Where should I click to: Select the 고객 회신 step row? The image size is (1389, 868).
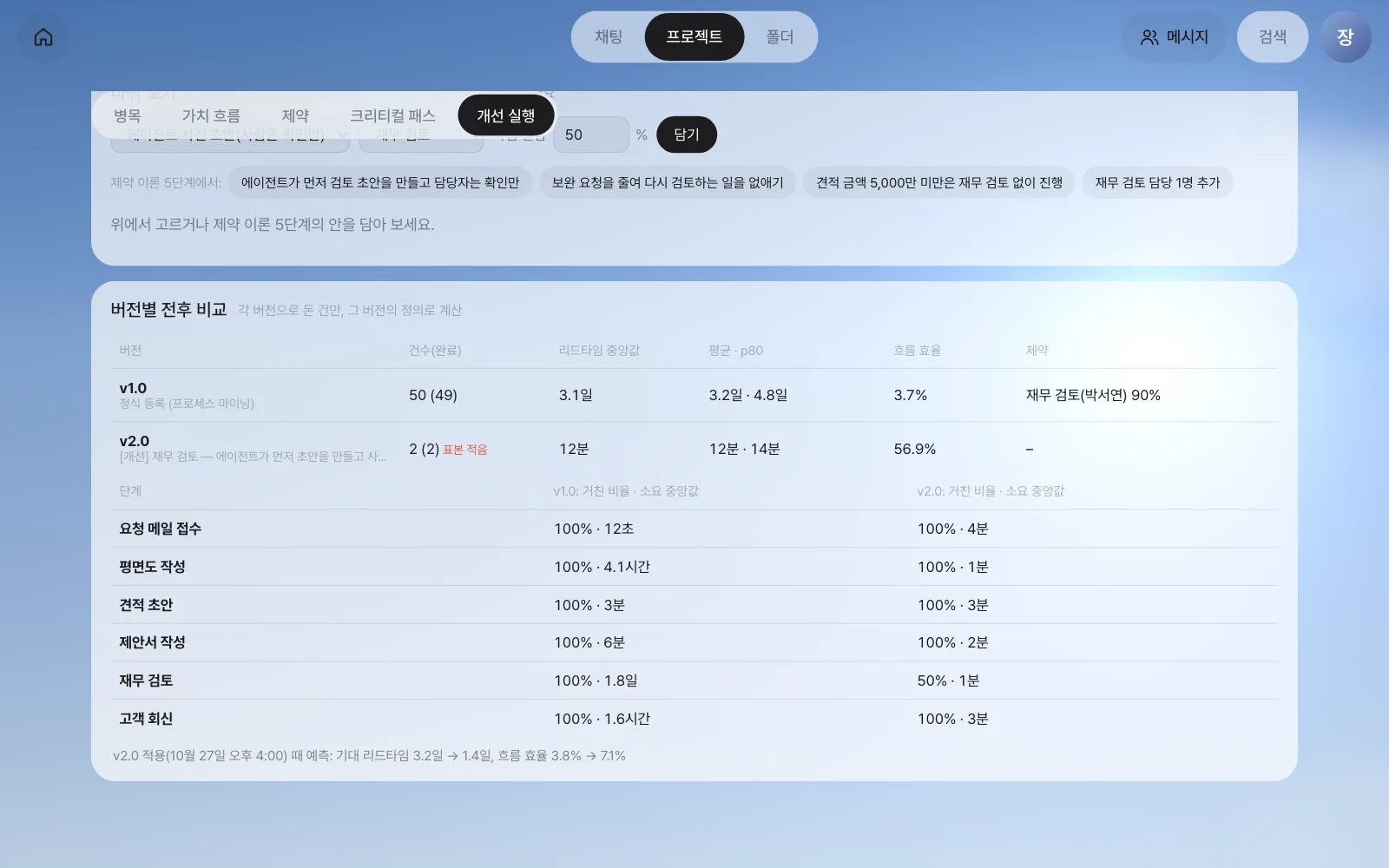pos(694,719)
